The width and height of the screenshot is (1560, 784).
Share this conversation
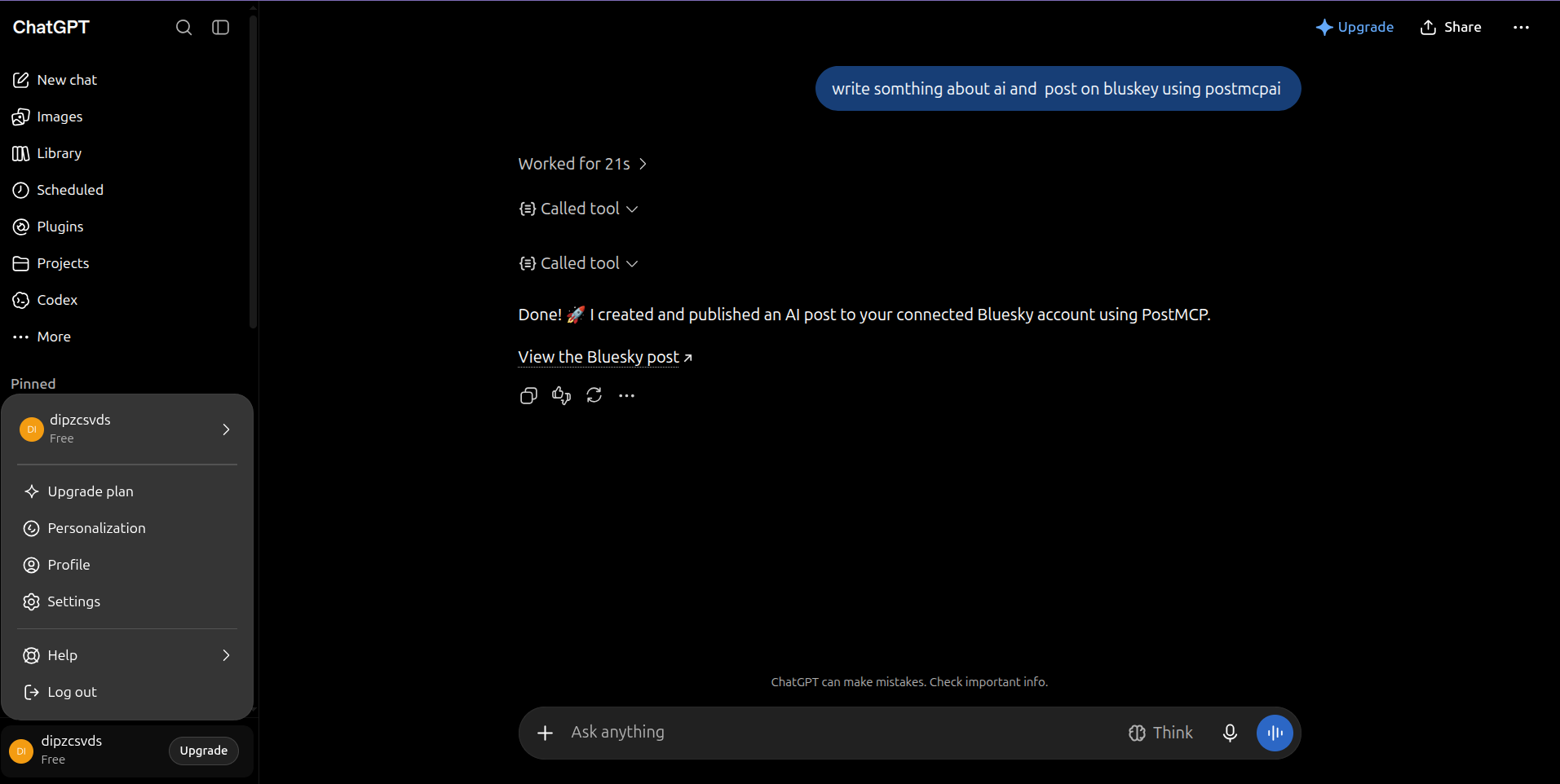coord(1451,28)
